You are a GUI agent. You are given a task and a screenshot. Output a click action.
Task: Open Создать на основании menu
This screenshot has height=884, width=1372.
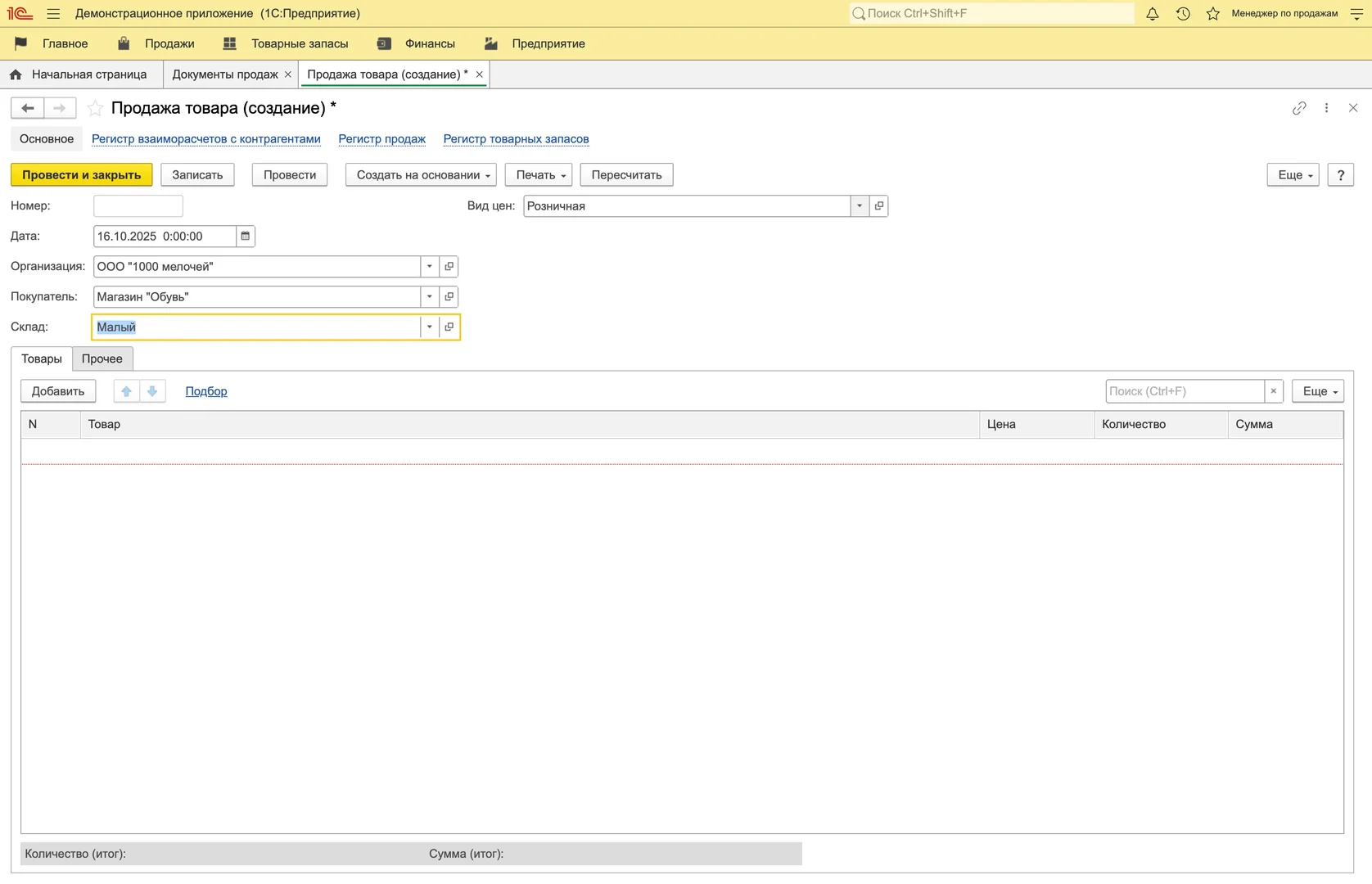[x=421, y=175]
